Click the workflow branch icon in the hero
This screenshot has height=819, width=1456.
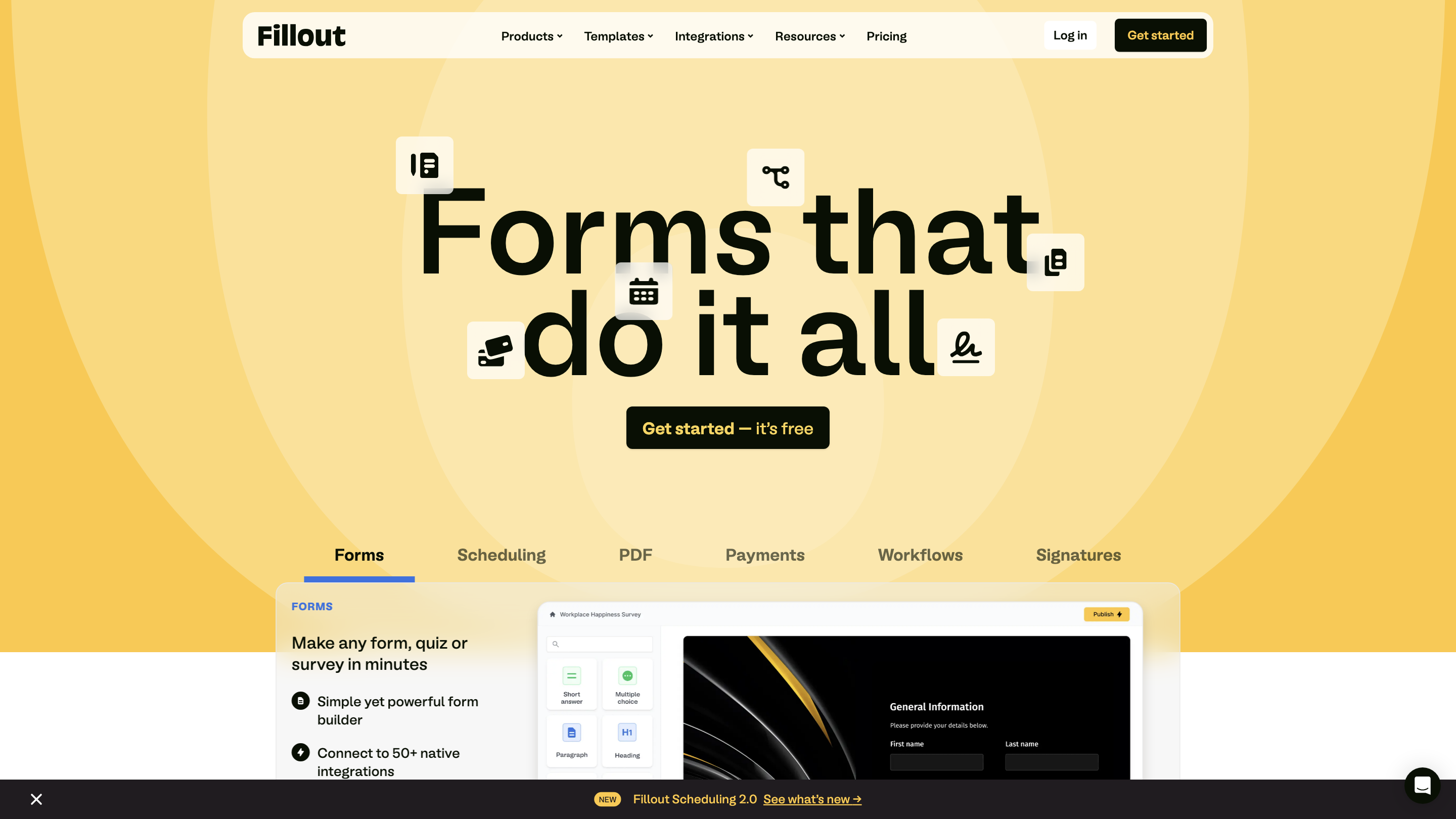775,177
